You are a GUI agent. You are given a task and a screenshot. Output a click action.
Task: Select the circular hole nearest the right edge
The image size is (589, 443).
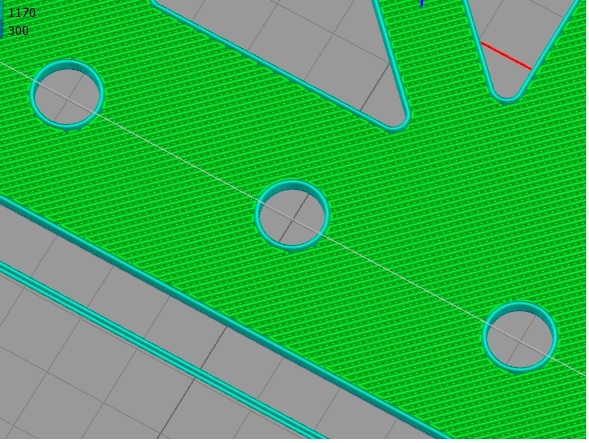click(x=520, y=337)
